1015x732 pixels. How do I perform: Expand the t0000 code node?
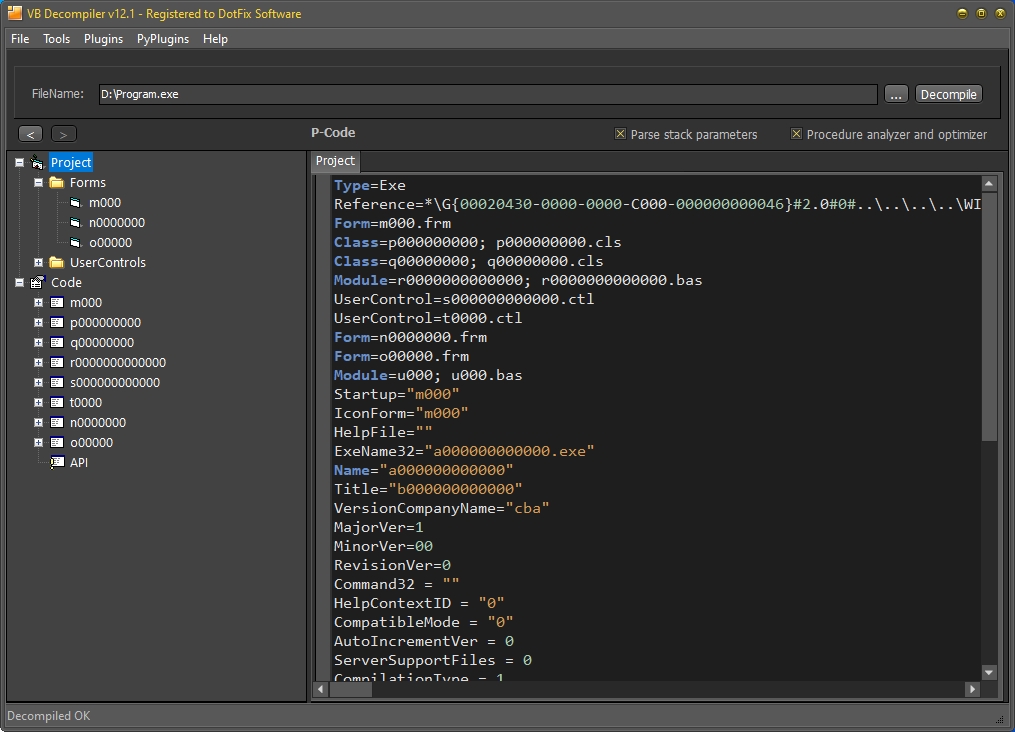click(x=38, y=403)
